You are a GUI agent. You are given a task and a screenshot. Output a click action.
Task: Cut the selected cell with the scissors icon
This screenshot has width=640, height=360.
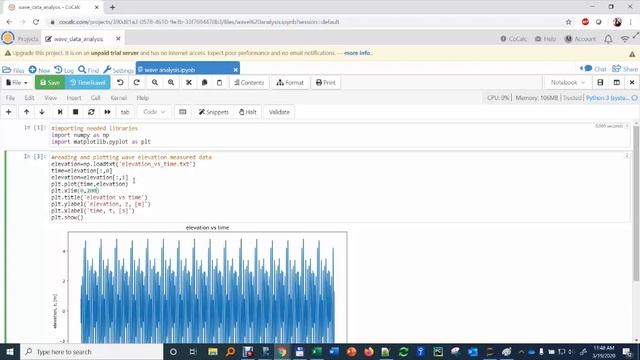pos(189,82)
